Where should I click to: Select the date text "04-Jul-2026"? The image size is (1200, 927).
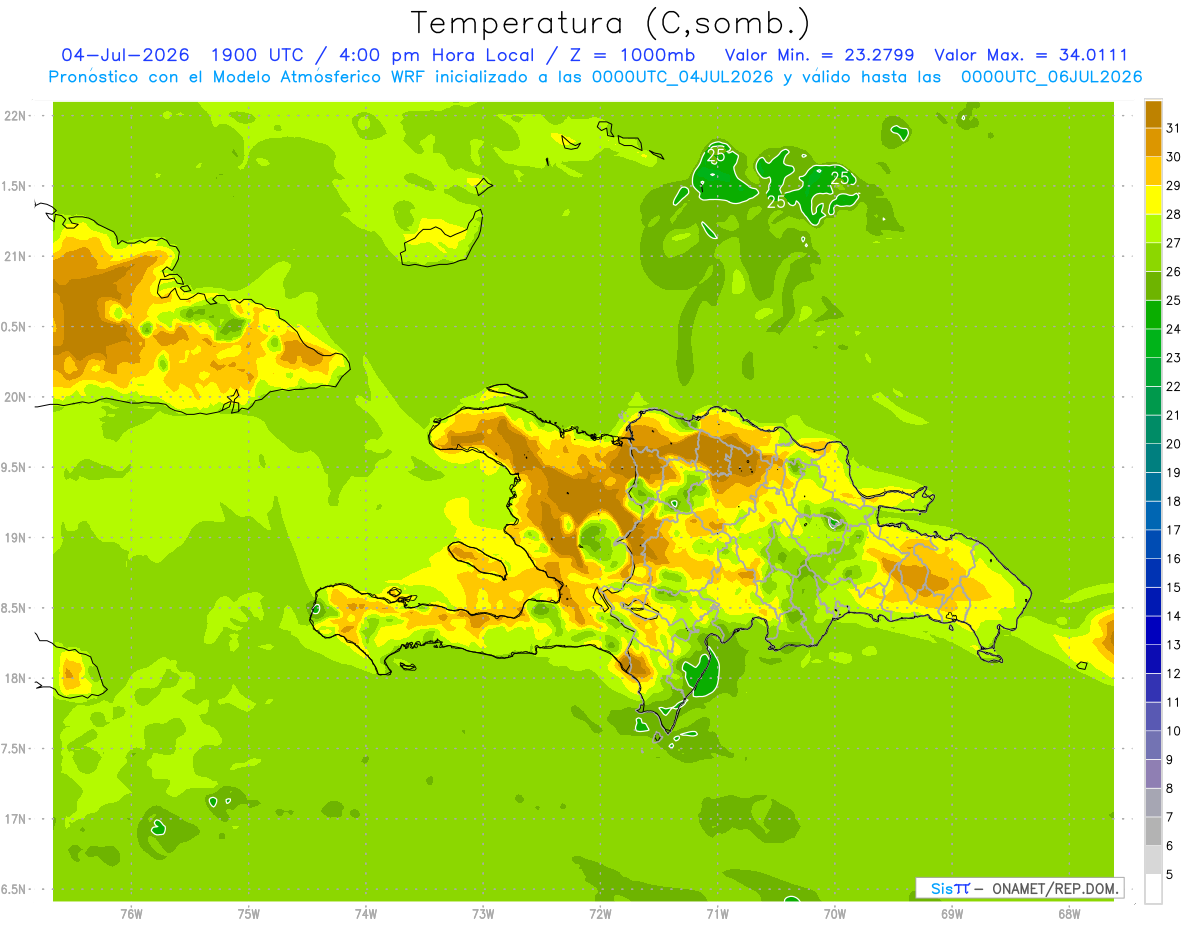pos(127,55)
